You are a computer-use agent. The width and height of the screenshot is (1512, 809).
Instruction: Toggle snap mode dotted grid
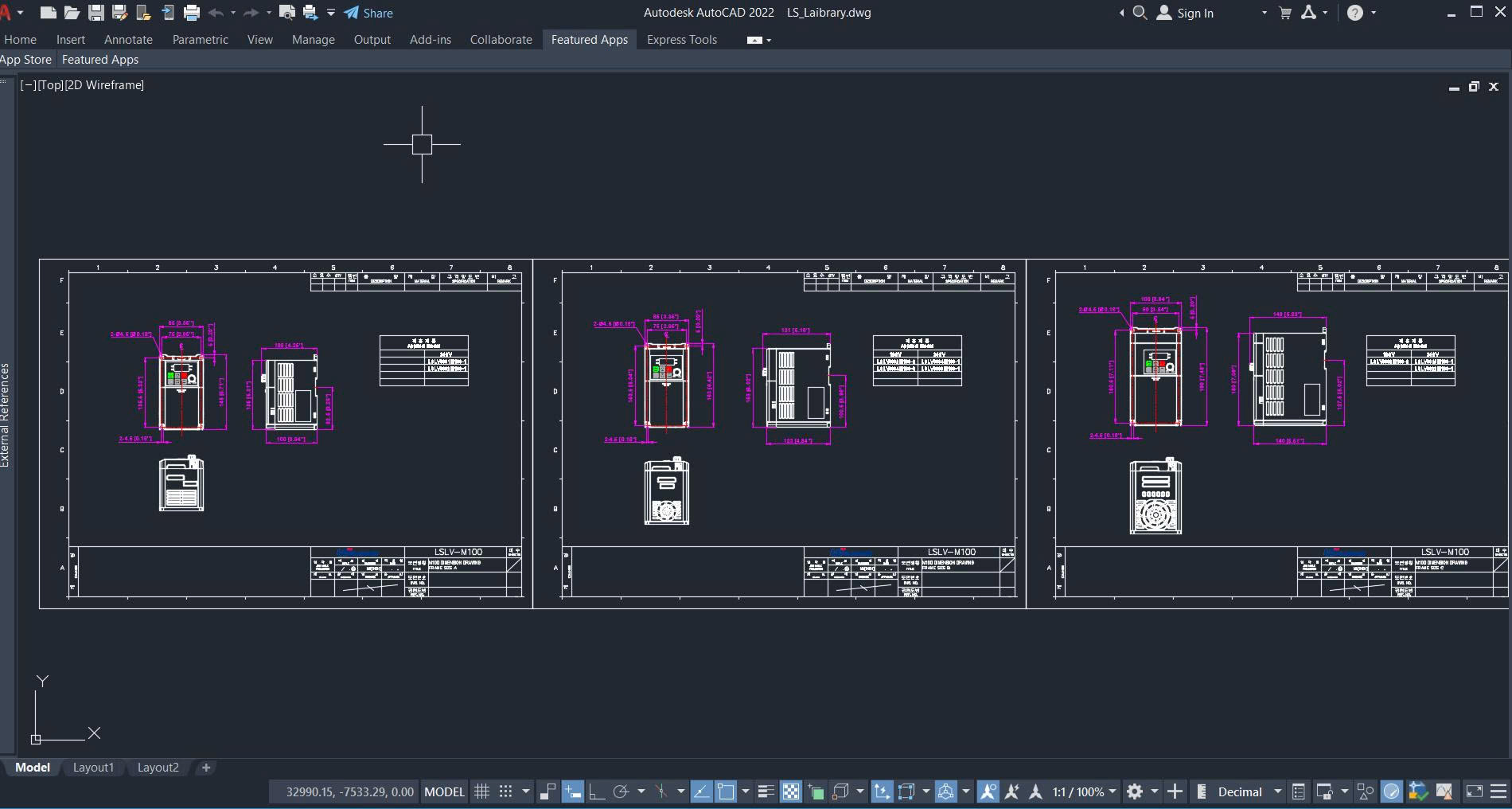click(x=505, y=791)
